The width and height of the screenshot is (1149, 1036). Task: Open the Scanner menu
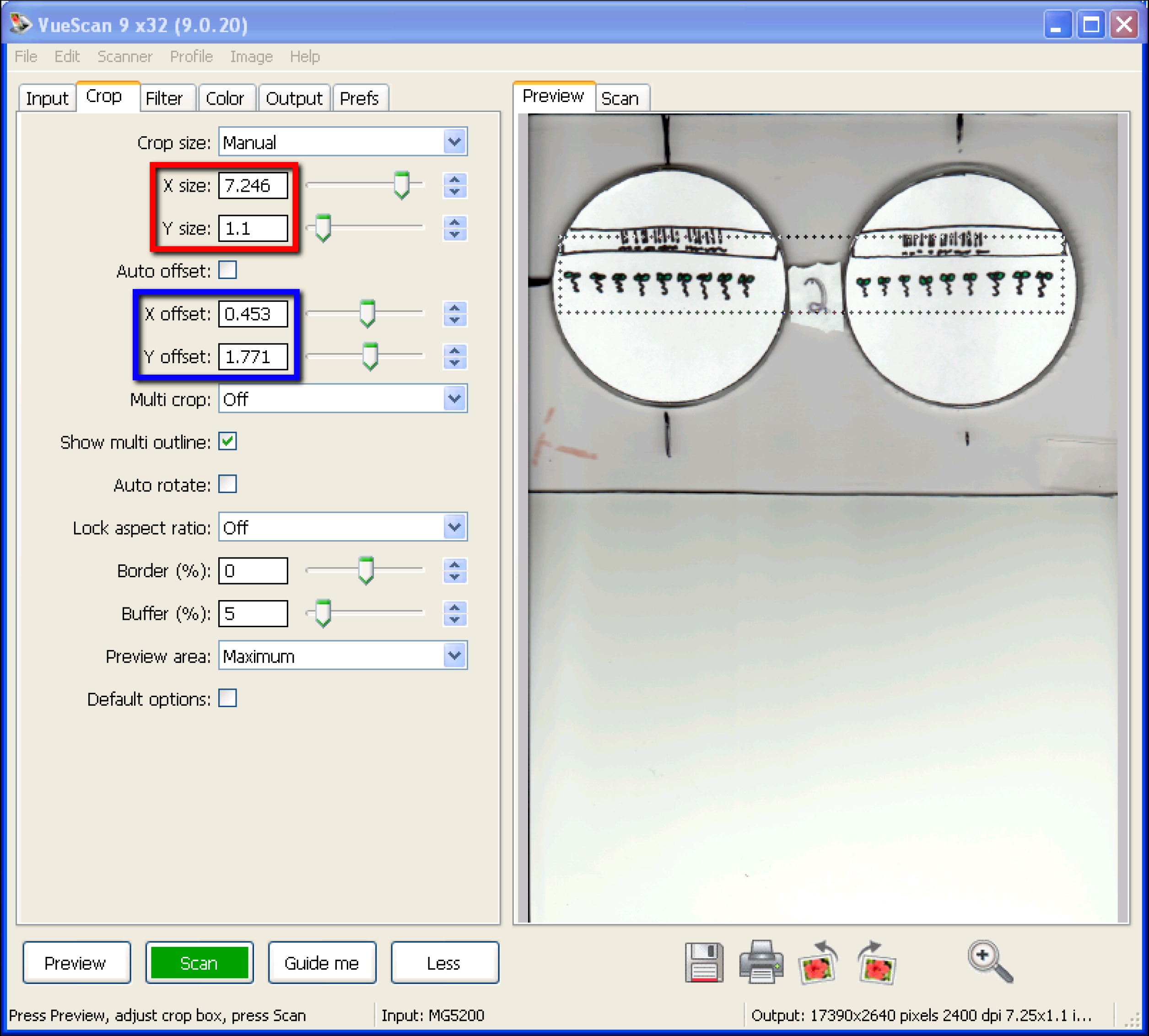[125, 56]
